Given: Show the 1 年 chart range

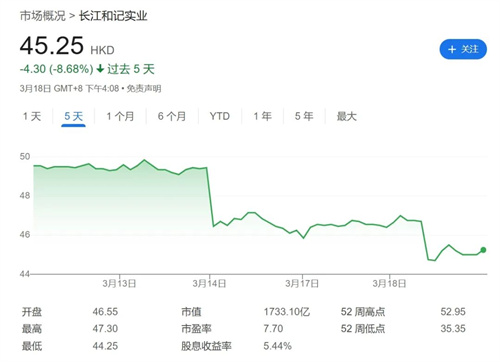Looking at the screenshot, I should point(263,116).
